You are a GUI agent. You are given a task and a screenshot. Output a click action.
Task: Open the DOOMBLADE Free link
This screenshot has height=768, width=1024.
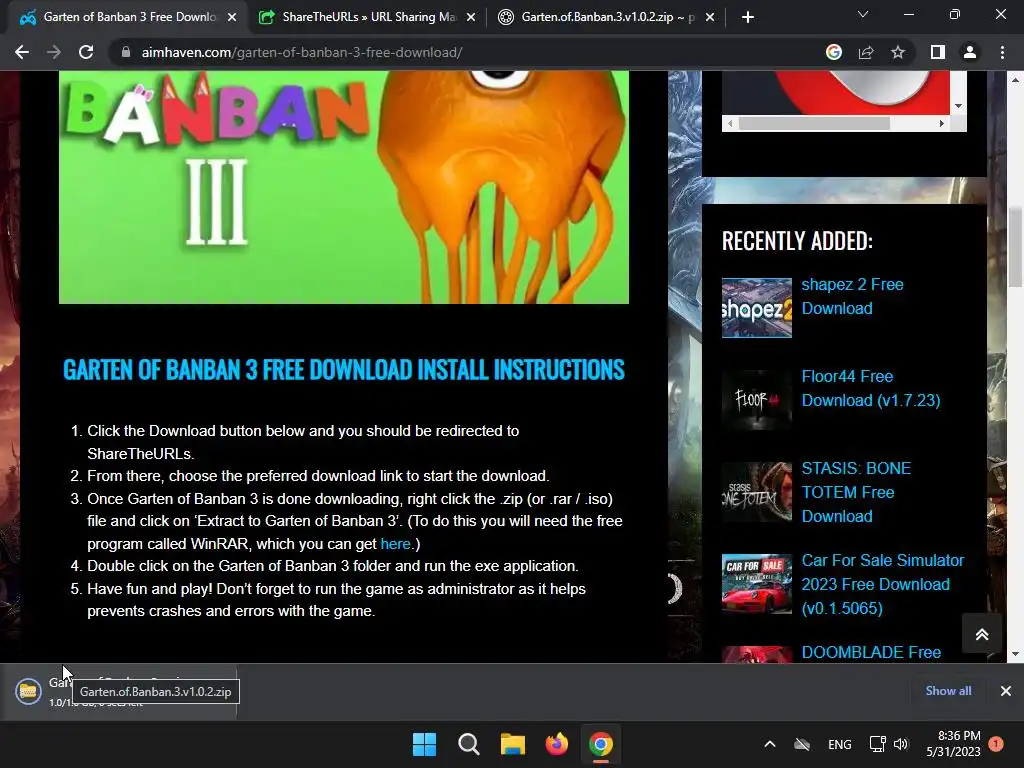pyautogui.click(x=871, y=652)
